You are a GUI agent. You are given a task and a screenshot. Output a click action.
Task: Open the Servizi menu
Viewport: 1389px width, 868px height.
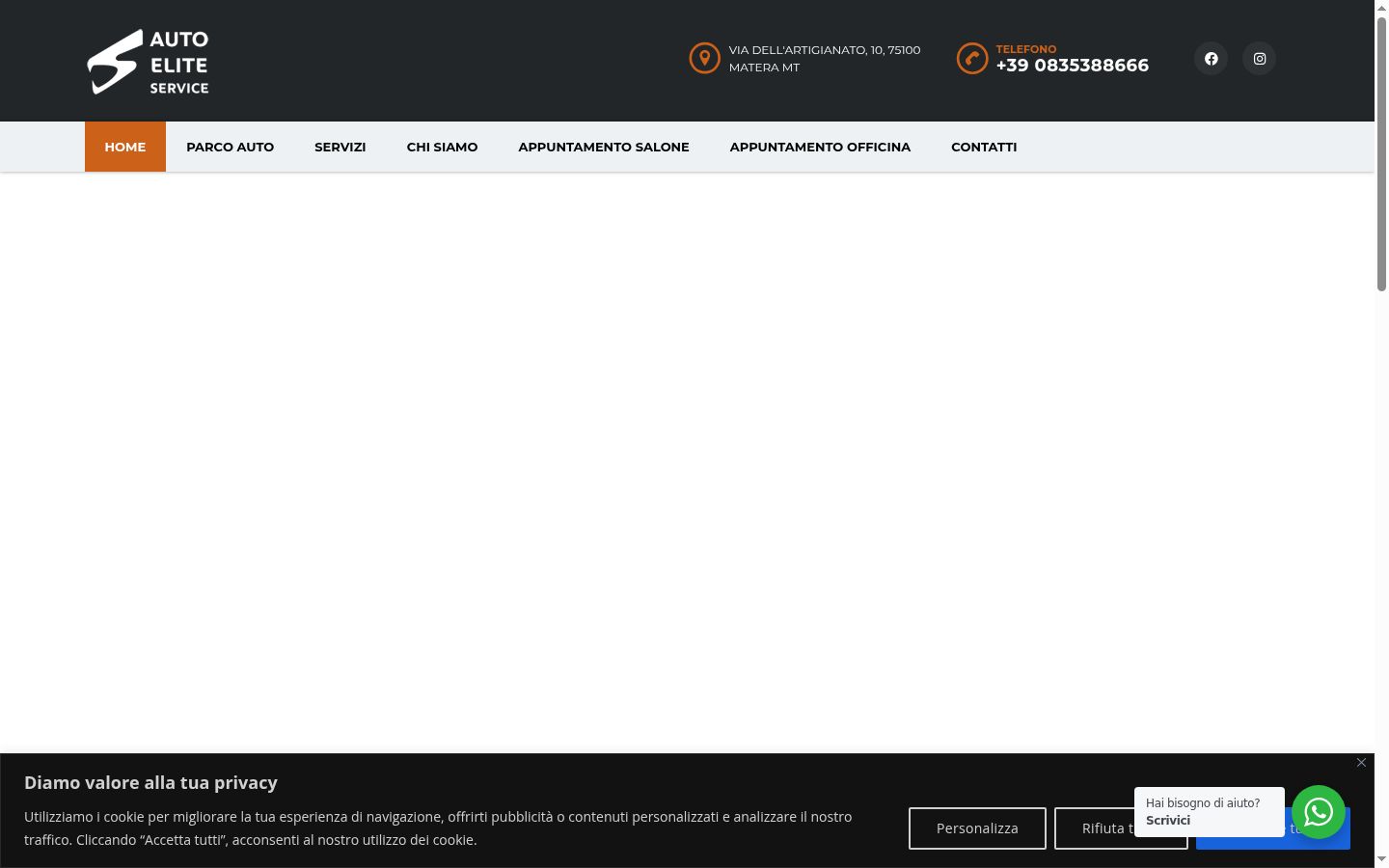[340, 147]
